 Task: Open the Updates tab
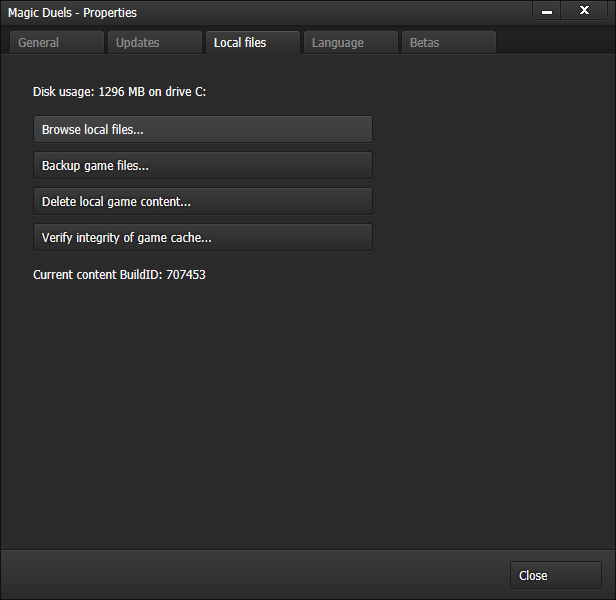pos(155,42)
